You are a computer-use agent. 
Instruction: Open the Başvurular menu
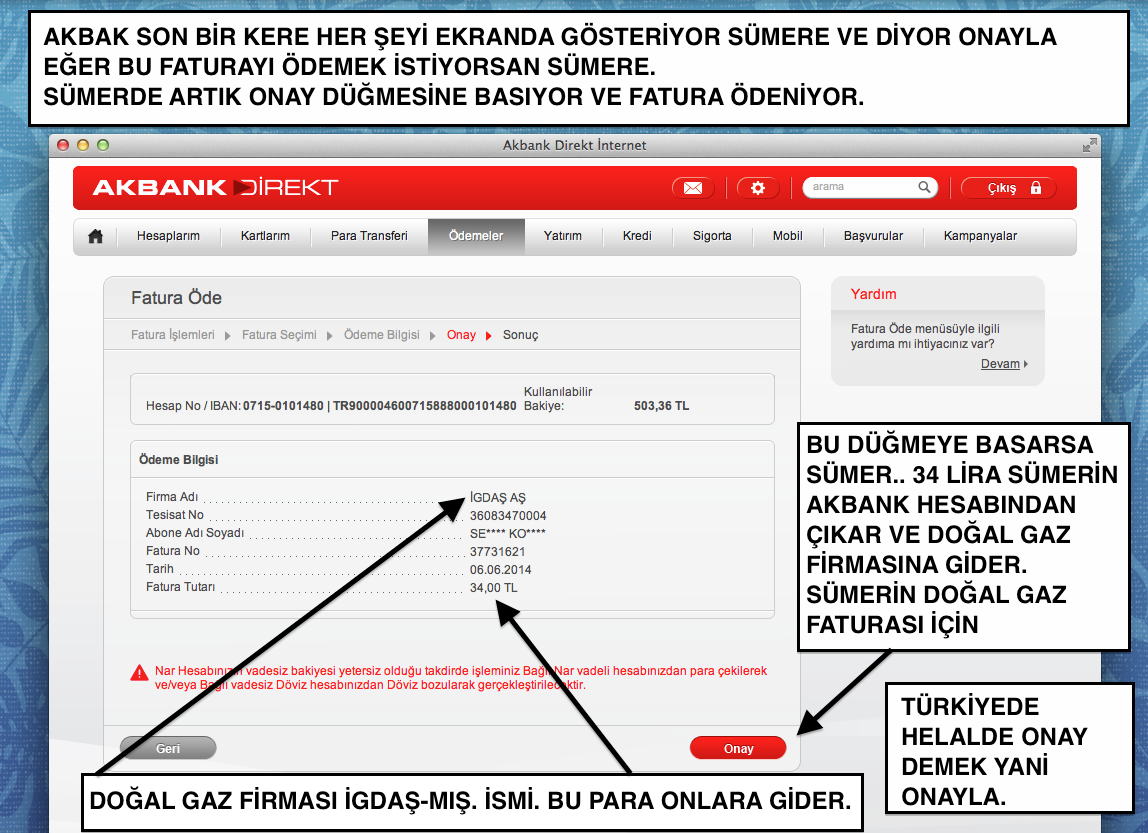[x=873, y=236]
